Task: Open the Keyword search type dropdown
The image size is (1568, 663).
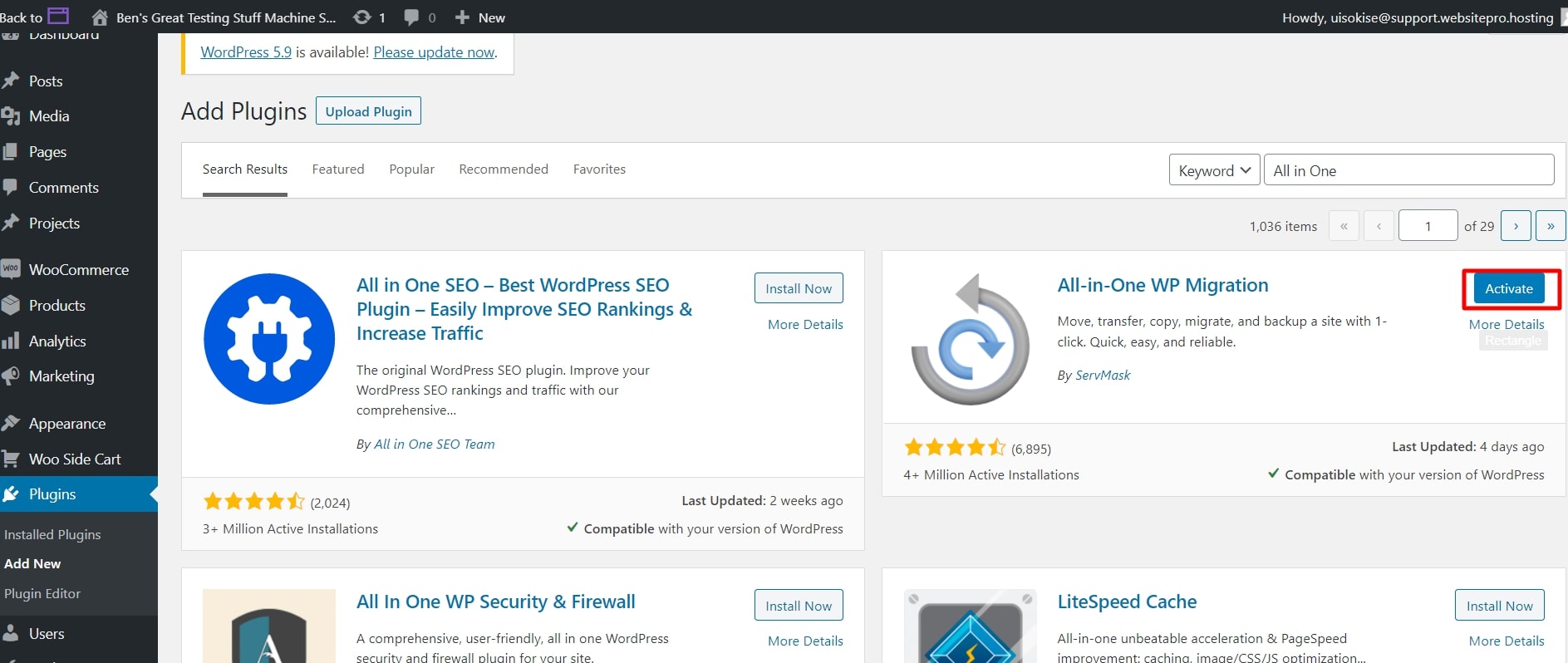Action: (1214, 170)
